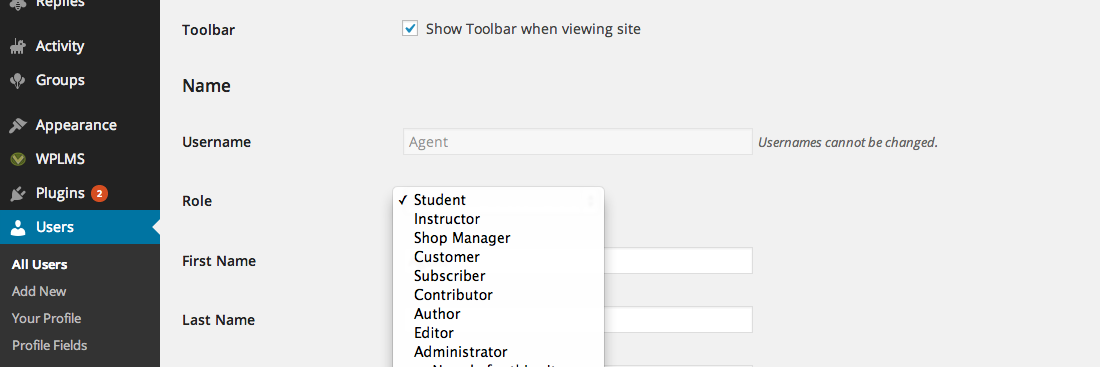The width and height of the screenshot is (1100, 367).
Task: Click the First Name label
Action: (219, 261)
